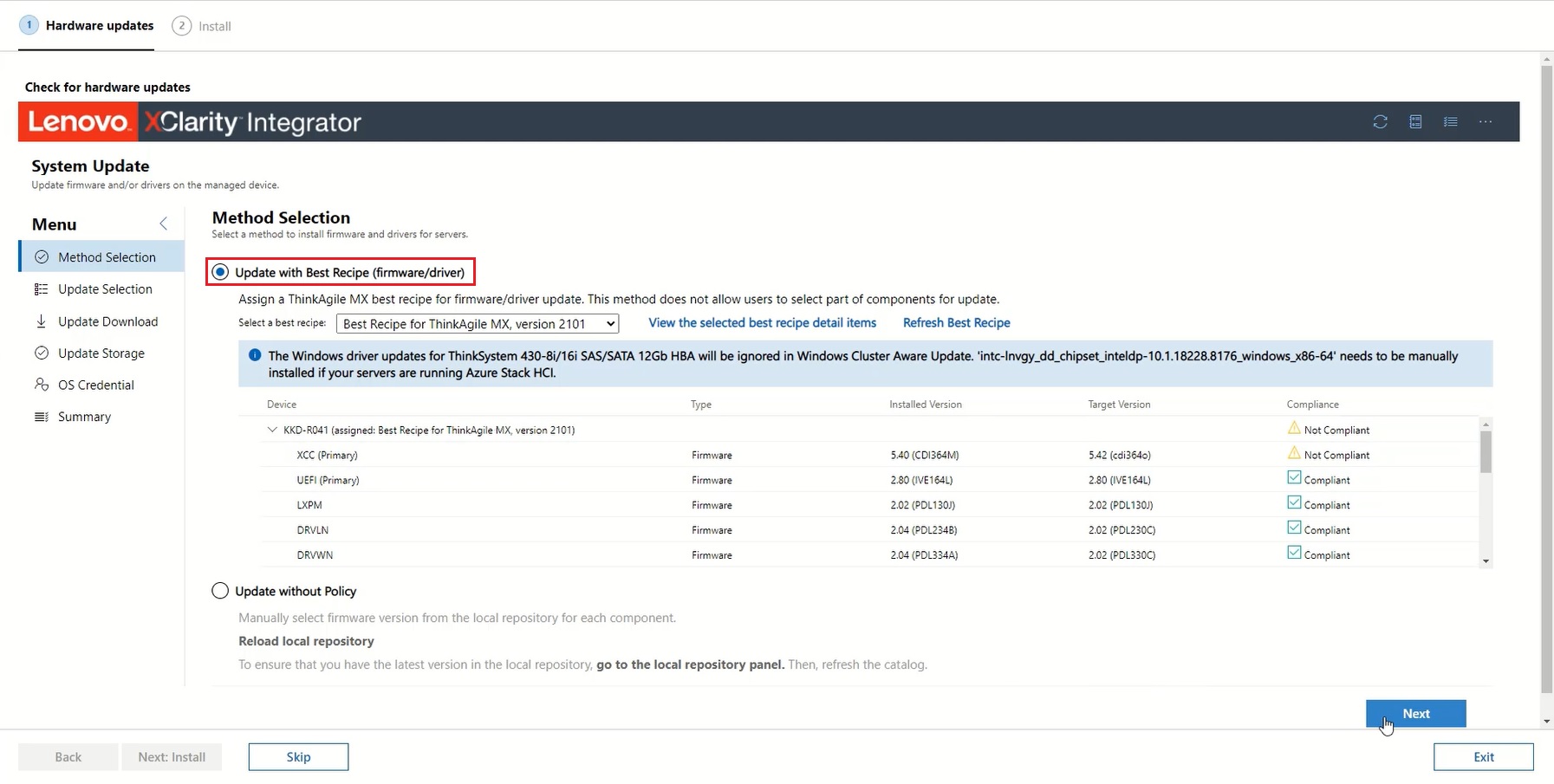This screenshot has width=1554, height=784.
Task: Click the Update Storage check icon
Action: tap(41, 353)
